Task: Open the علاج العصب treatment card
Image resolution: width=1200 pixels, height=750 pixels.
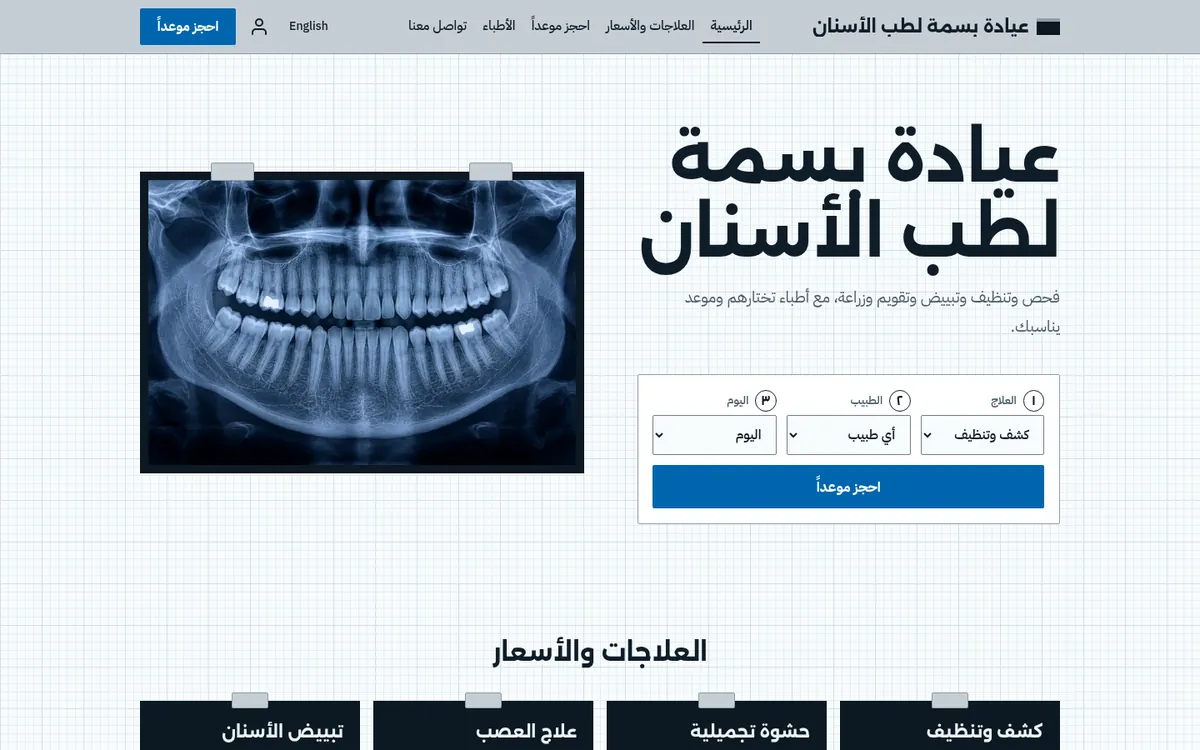Action: coord(483,726)
